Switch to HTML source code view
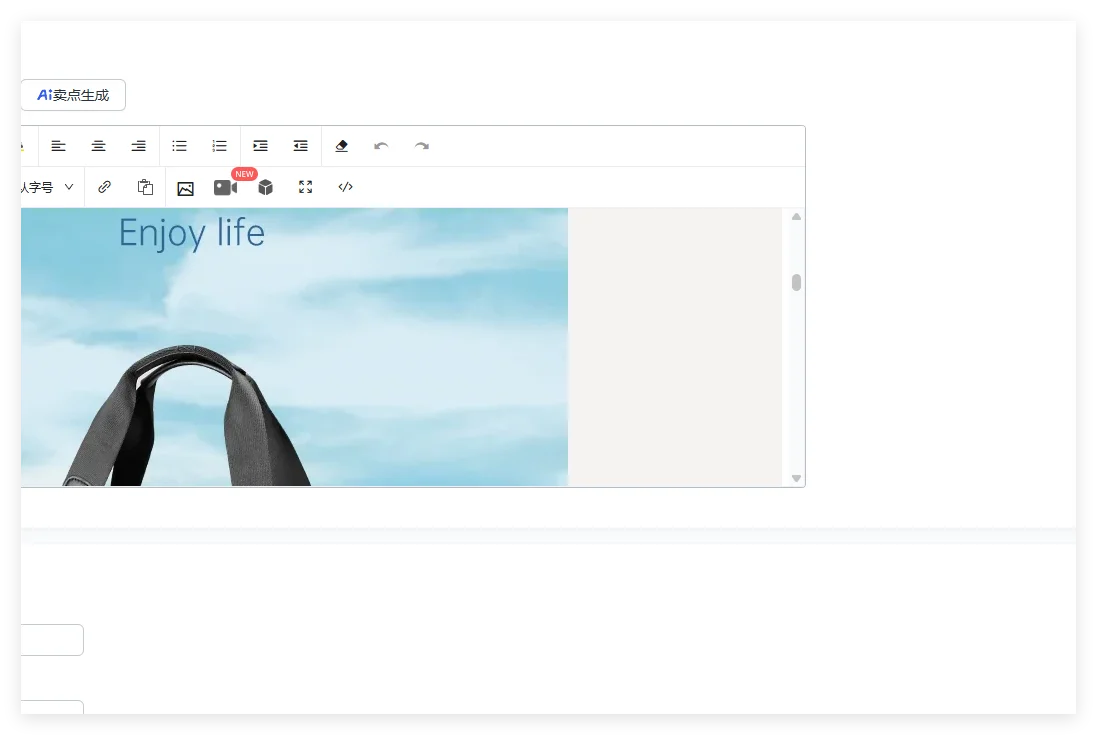The height and width of the screenshot is (735, 1097). pyautogui.click(x=346, y=187)
